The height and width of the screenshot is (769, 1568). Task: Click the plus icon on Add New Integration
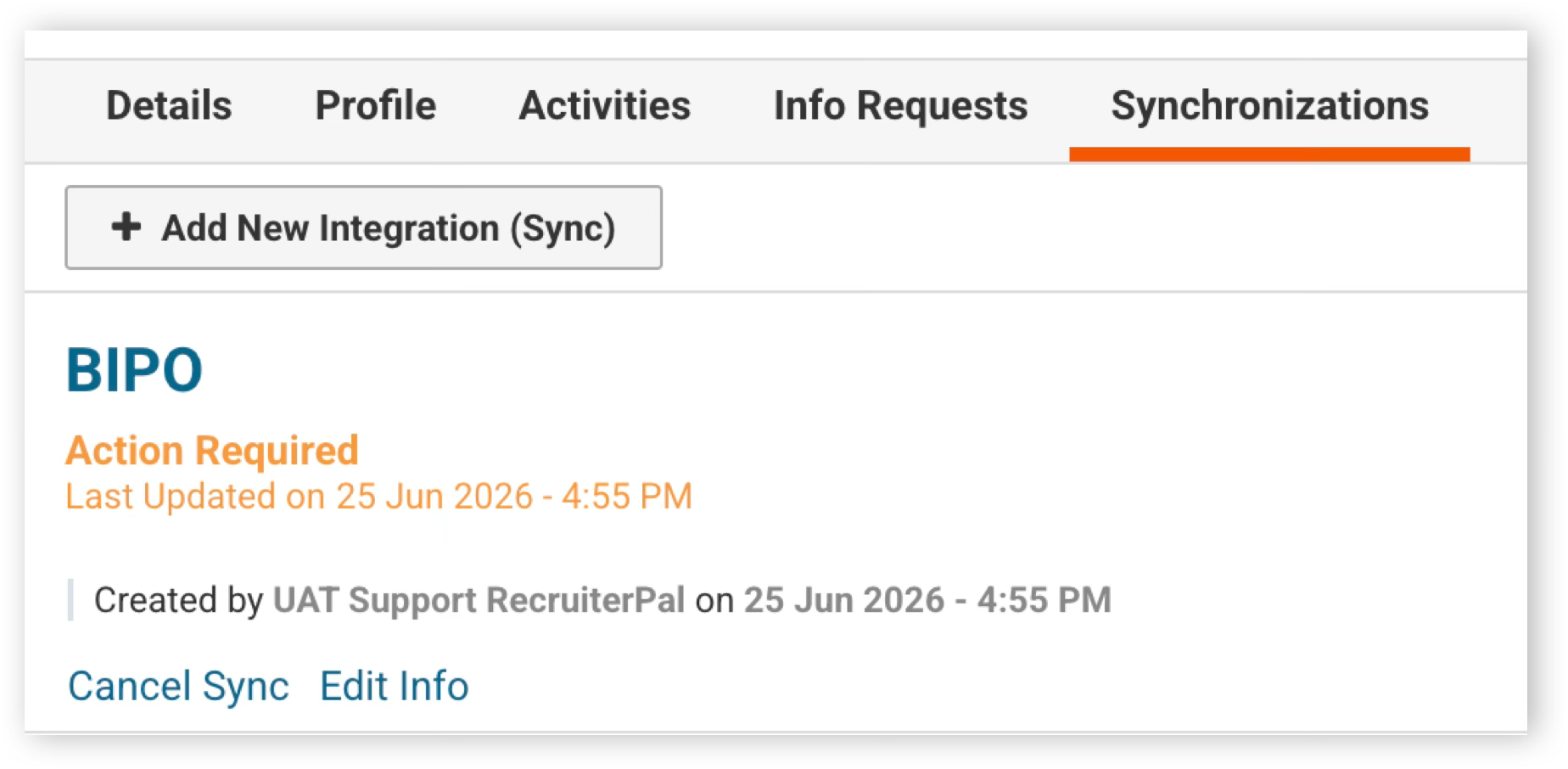click(126, 227)
